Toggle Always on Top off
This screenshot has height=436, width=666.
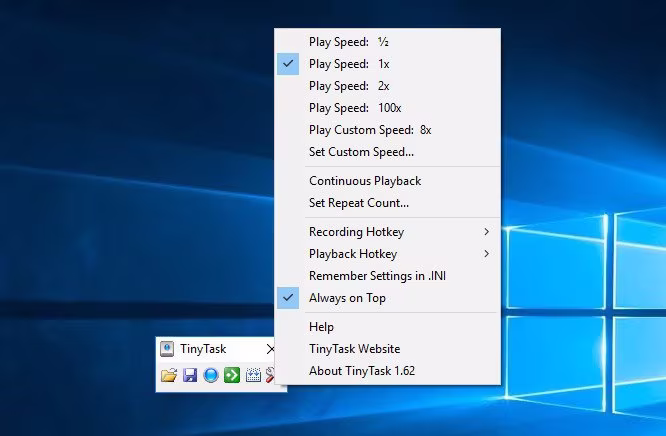[387, 298]
